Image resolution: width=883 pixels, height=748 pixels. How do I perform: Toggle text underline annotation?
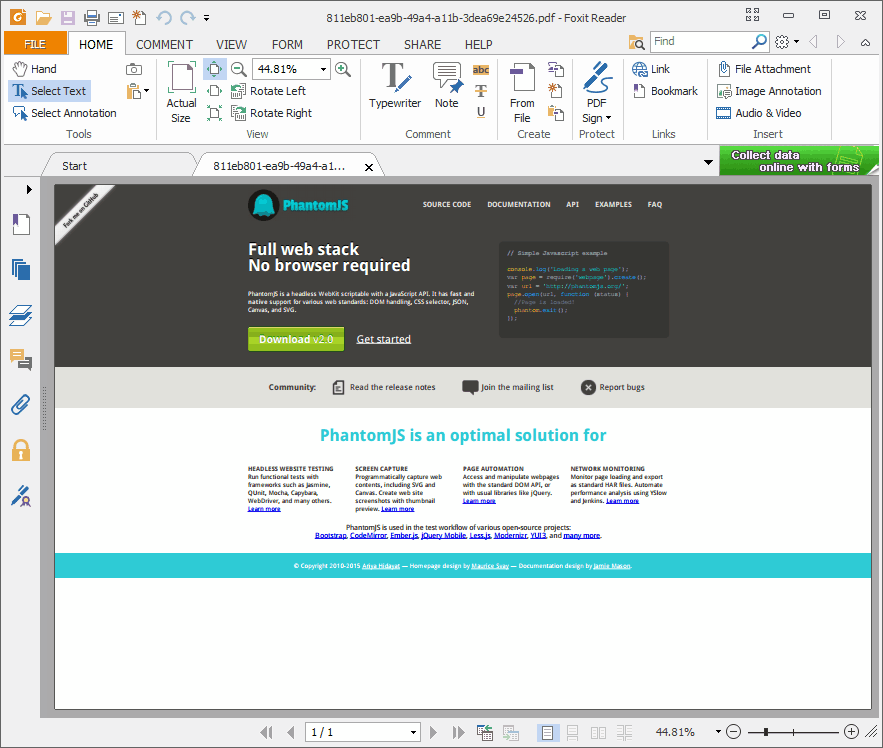[x=481, y=111]
